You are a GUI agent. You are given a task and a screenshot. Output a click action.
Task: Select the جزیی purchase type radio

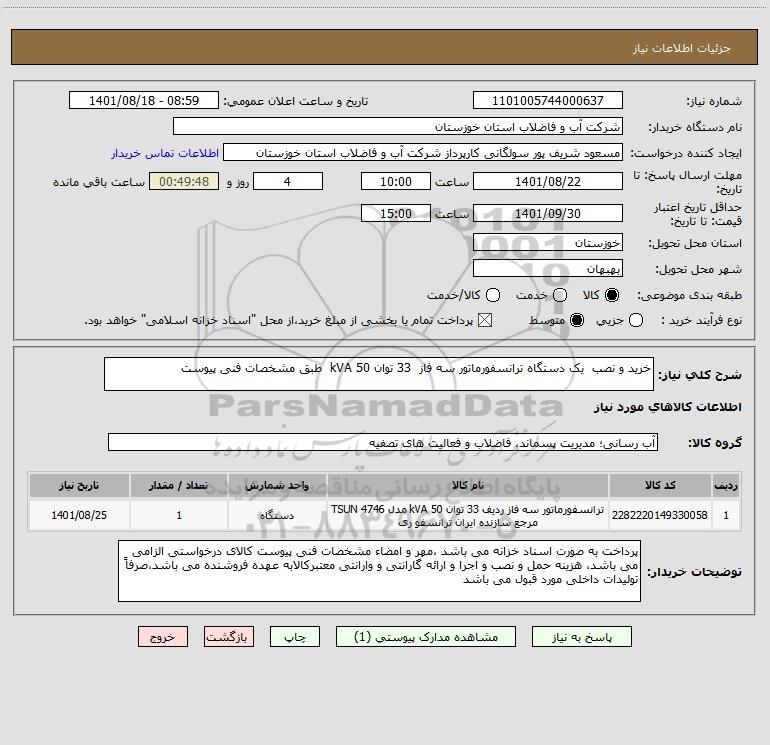tap(635, 320)
